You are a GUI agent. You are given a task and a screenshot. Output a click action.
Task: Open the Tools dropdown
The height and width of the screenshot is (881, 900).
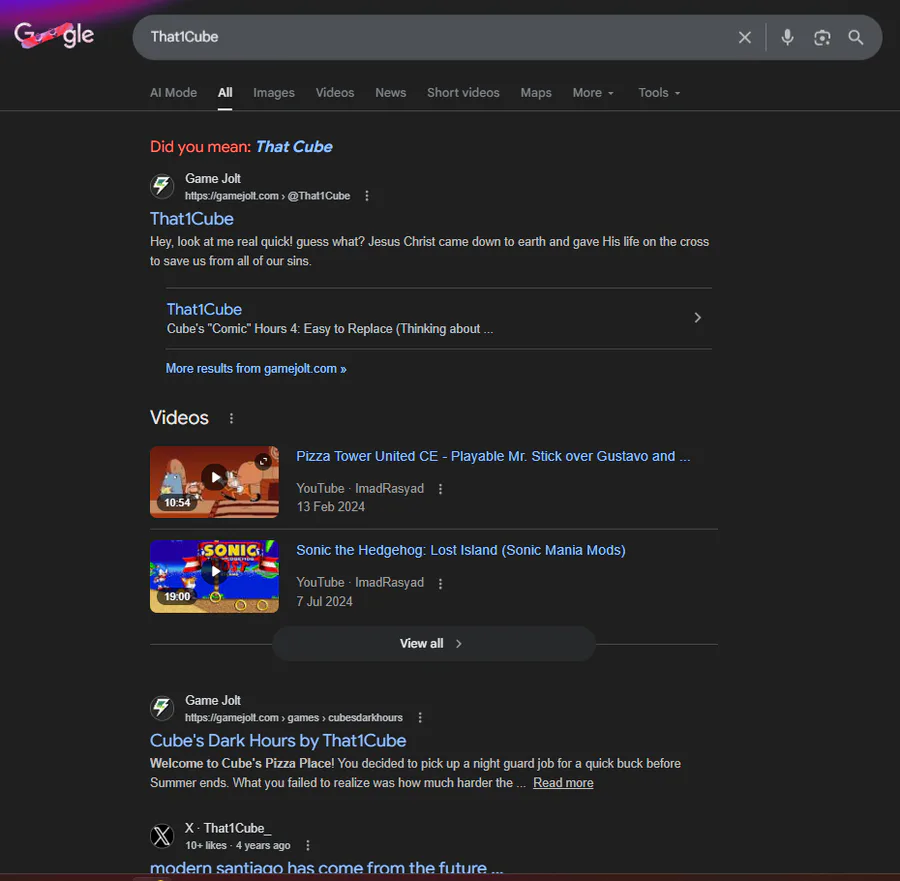[659, 92]
